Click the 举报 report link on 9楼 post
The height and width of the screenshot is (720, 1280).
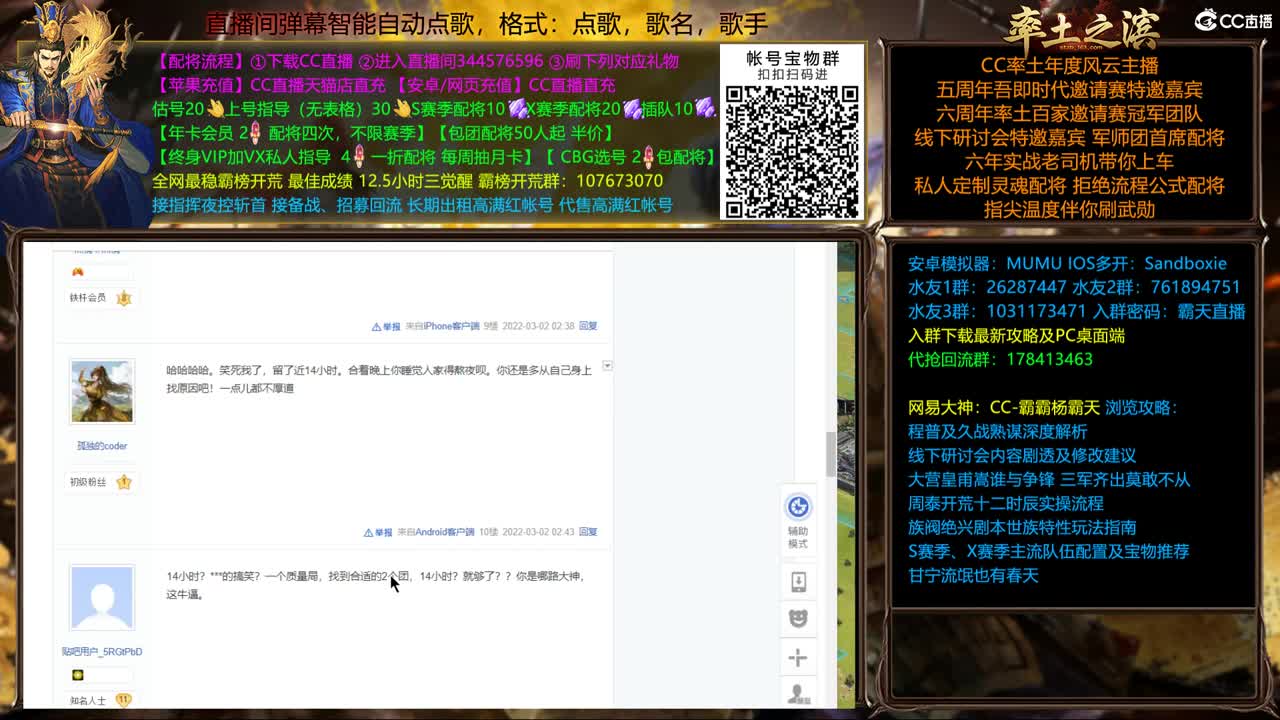tap(386, 326)
